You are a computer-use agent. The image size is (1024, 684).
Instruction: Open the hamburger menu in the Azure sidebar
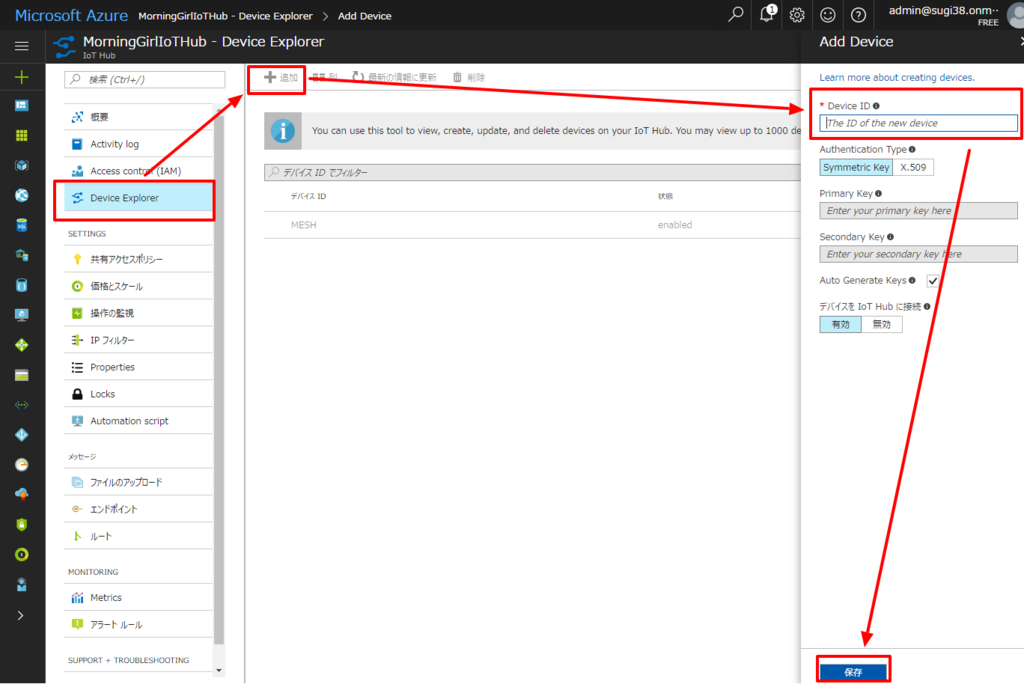(22, 46)
